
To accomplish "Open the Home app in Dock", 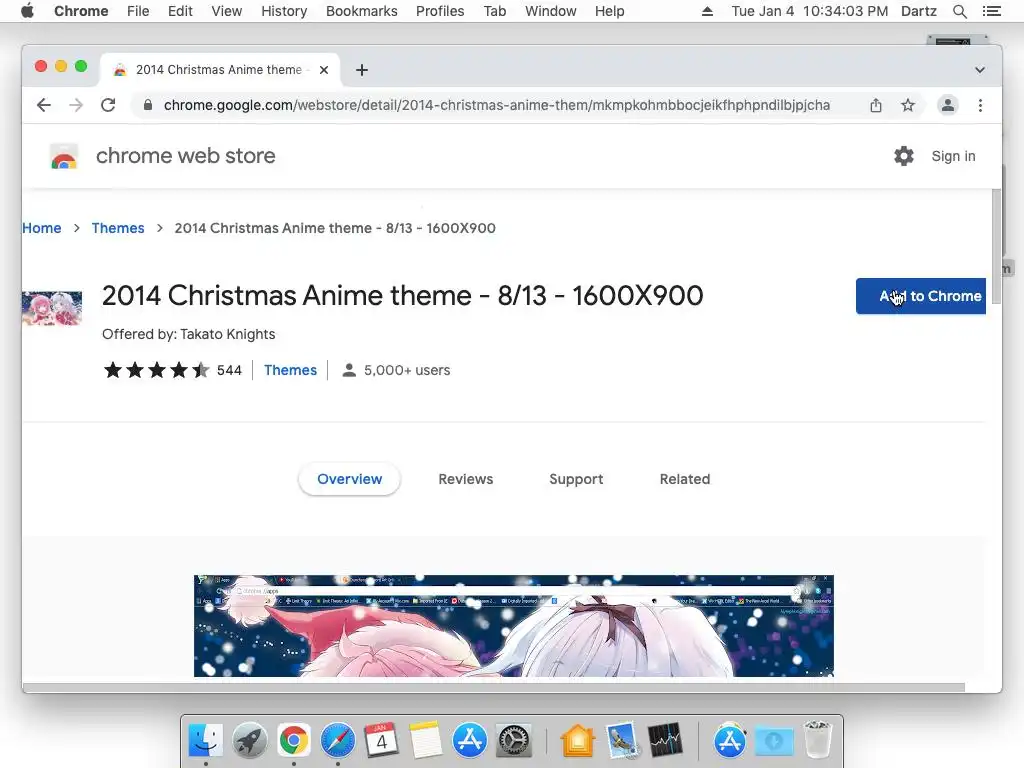I will [x=577, y=741].
